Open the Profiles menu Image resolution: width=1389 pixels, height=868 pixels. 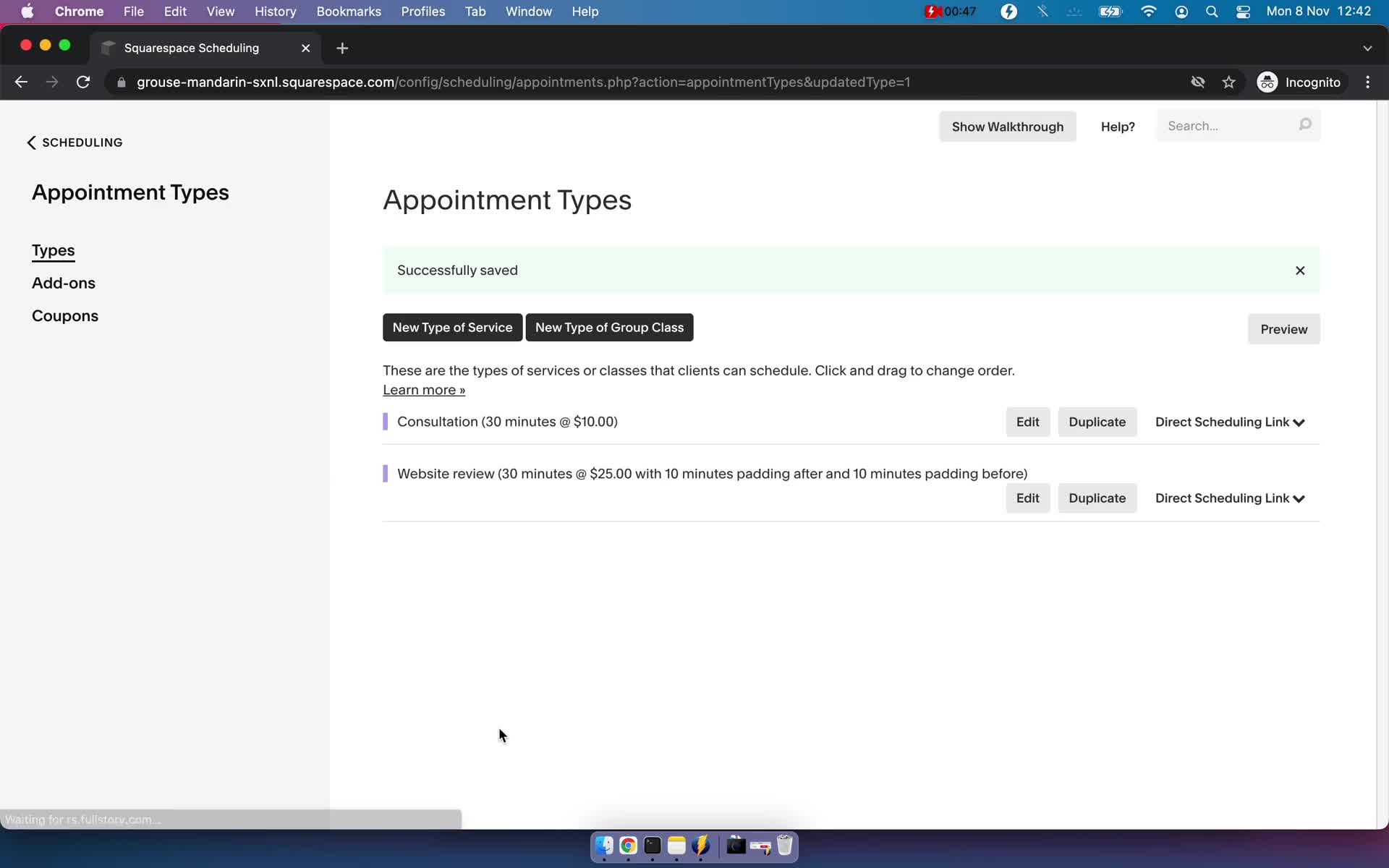click(x=423, y=12)
